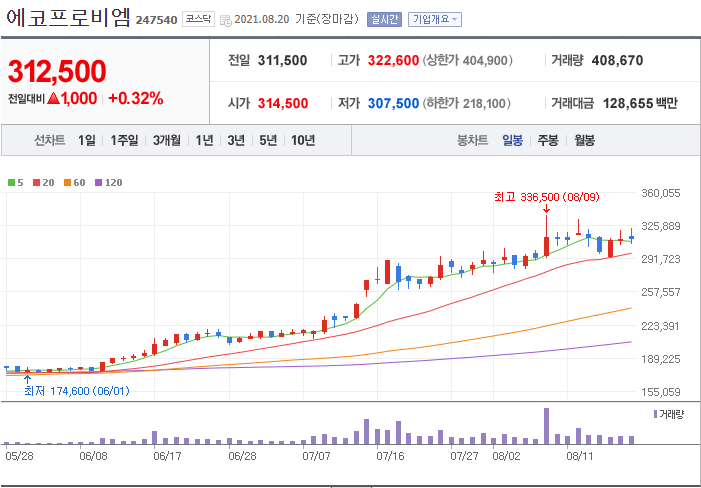Open the 10년 line chart
The width and height of the screenshot is (701, 488).
tap(303, 140)
